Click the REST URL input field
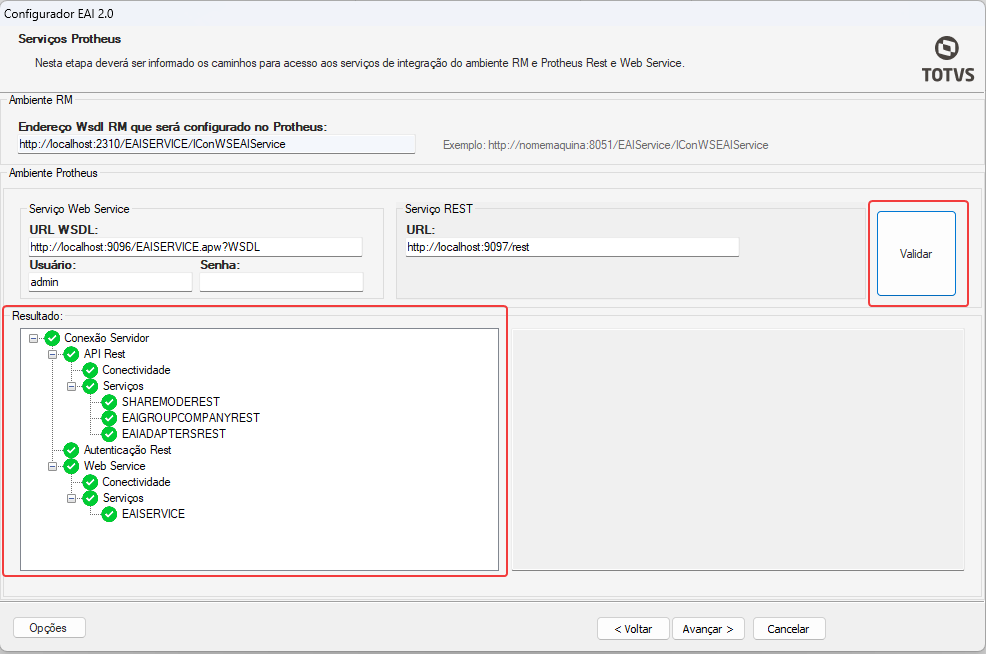 point(572,247)
